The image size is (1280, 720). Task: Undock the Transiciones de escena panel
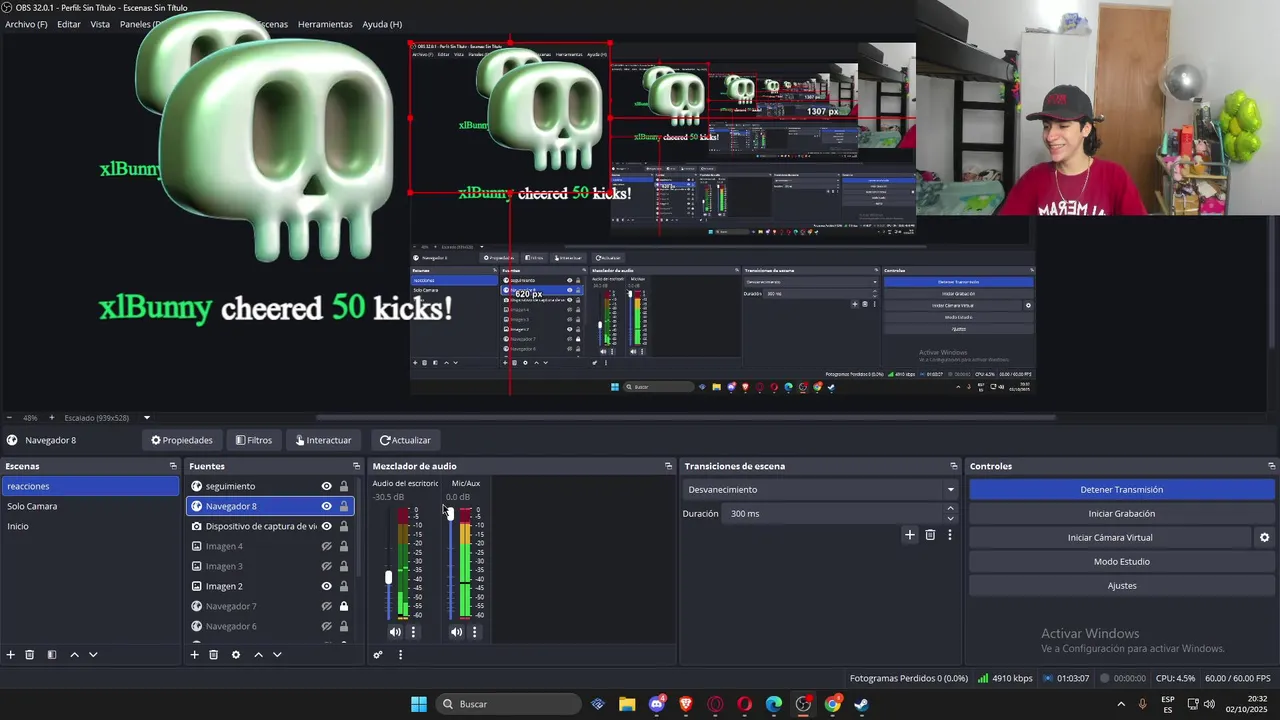pyautogui.click(x=954, y=466)
